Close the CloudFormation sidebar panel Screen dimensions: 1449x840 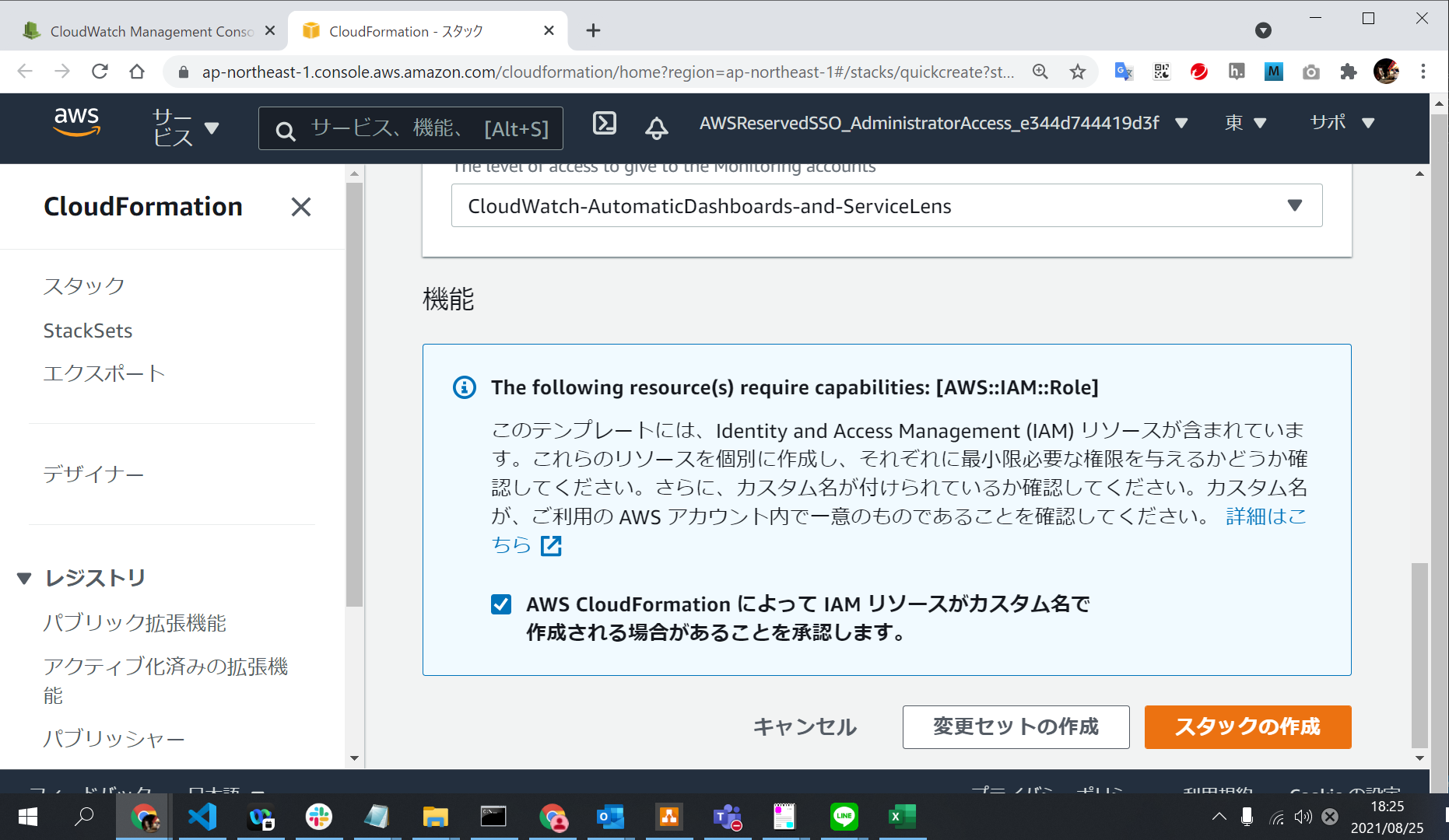pyautogui.click(x=300, y=207)
